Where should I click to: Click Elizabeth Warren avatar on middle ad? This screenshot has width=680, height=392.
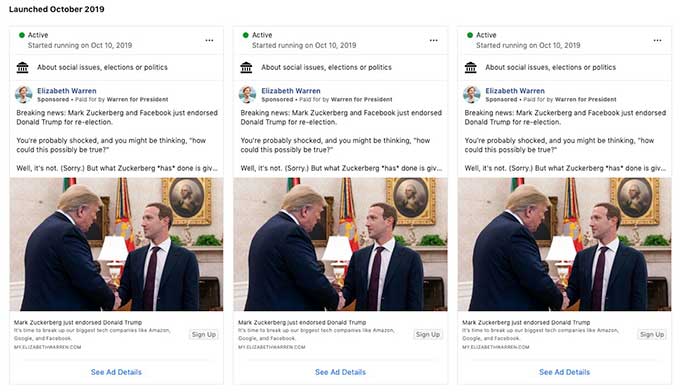tap(248, 95)
